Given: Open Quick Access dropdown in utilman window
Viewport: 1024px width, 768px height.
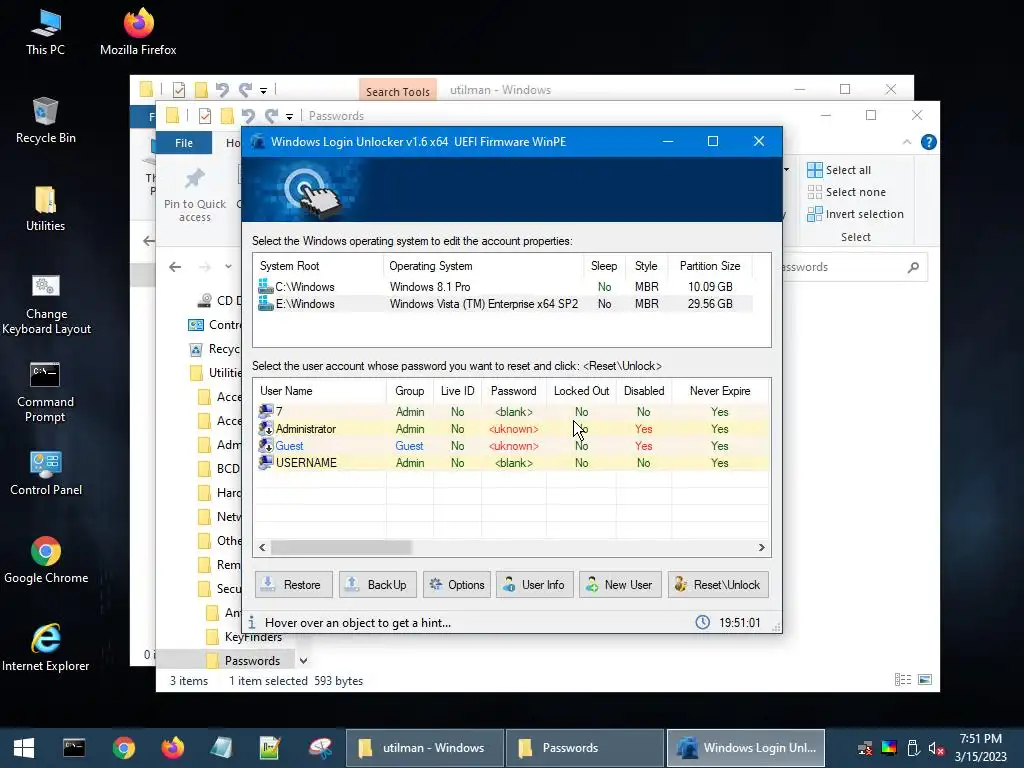Looking at the screenshot, I should (264, 90).
